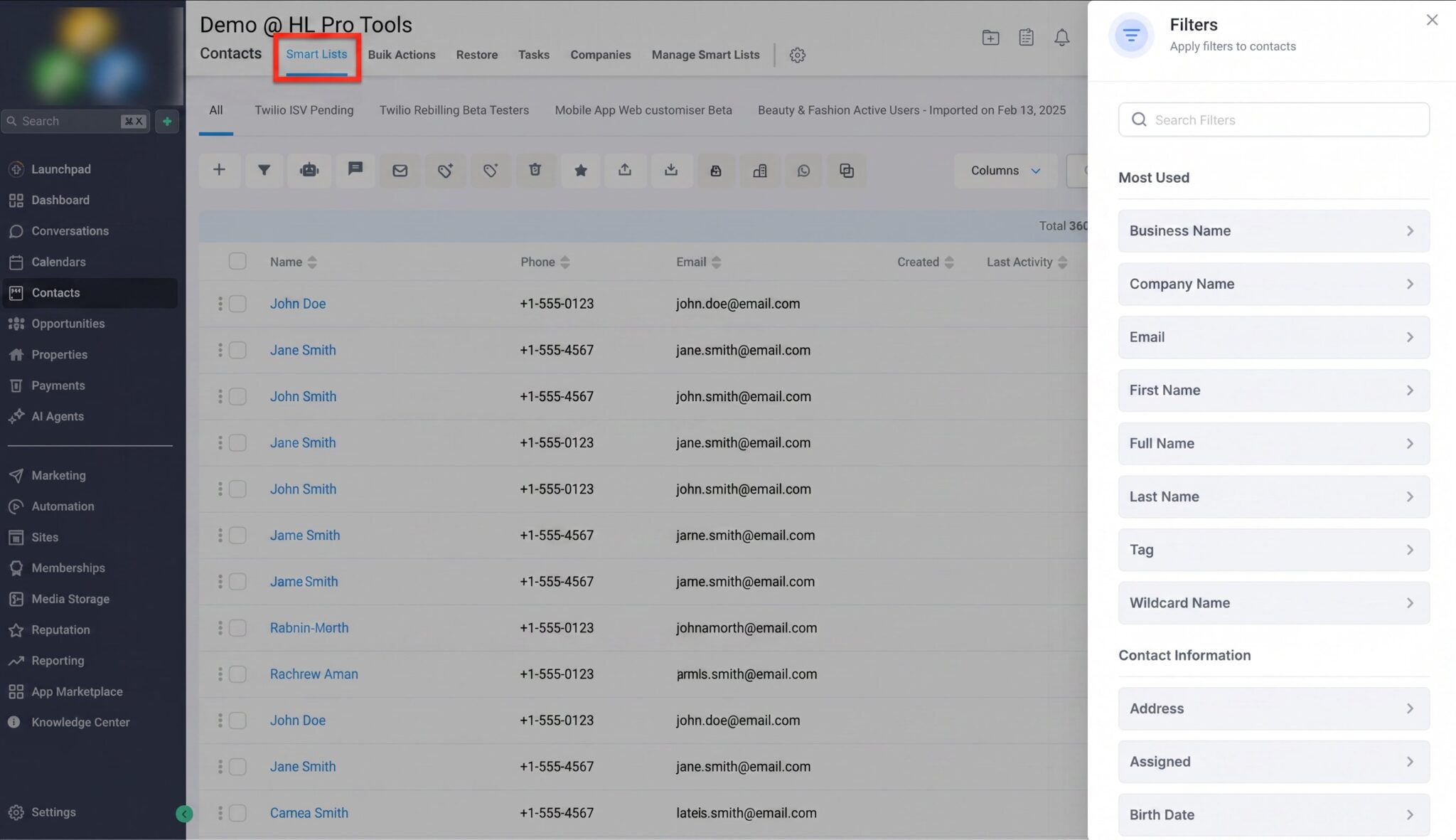The height and width of the screenshot is (840, 1456).
Task: Open the Manage Smart Lists tab
Action: [705, 55]
